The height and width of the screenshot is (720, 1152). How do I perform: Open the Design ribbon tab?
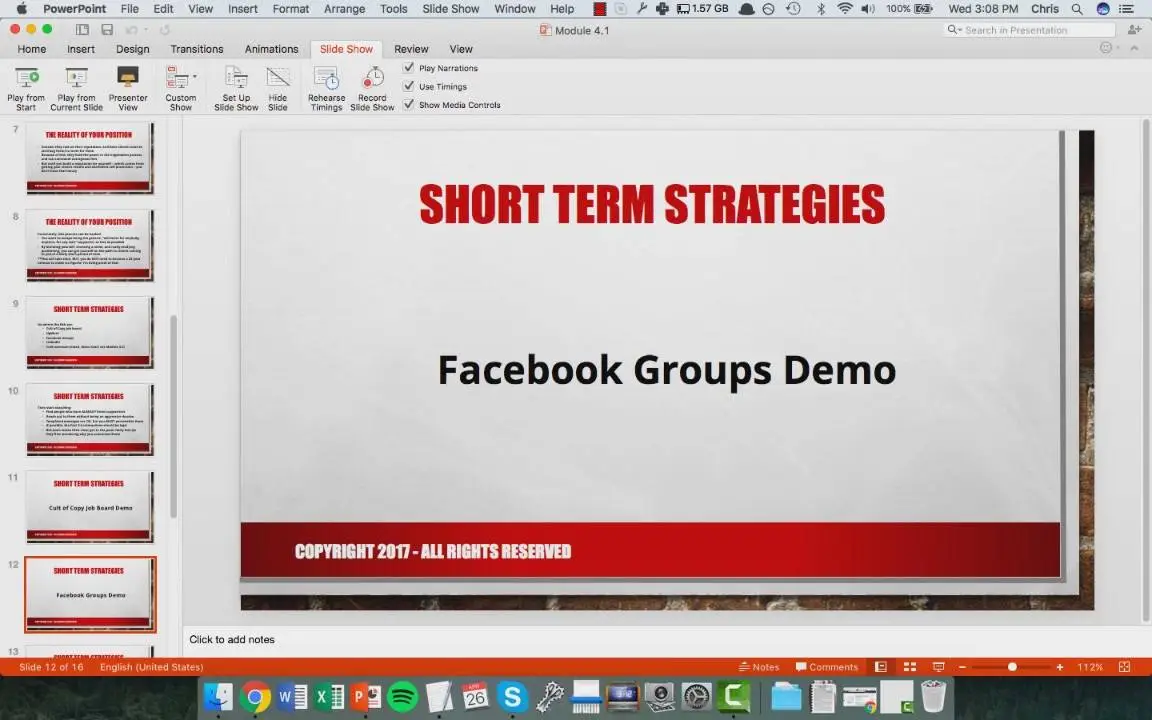coord(132,49)
